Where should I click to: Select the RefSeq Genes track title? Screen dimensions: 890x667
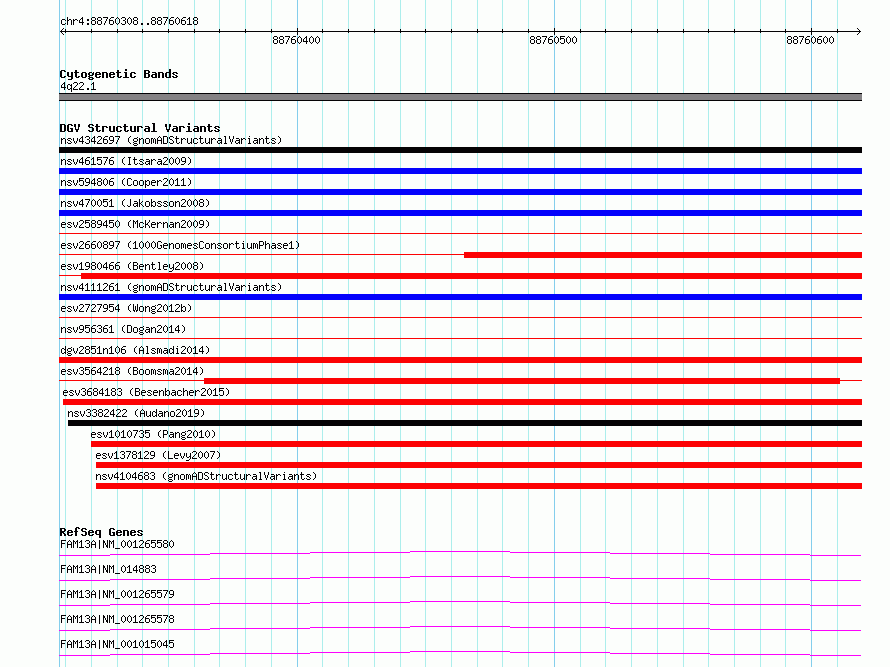click(101, 532)
